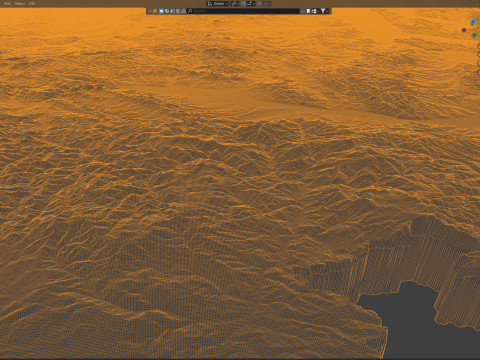Open the editor type dropdown beside the search bar
480x360 pixels.
click(150, 11)
